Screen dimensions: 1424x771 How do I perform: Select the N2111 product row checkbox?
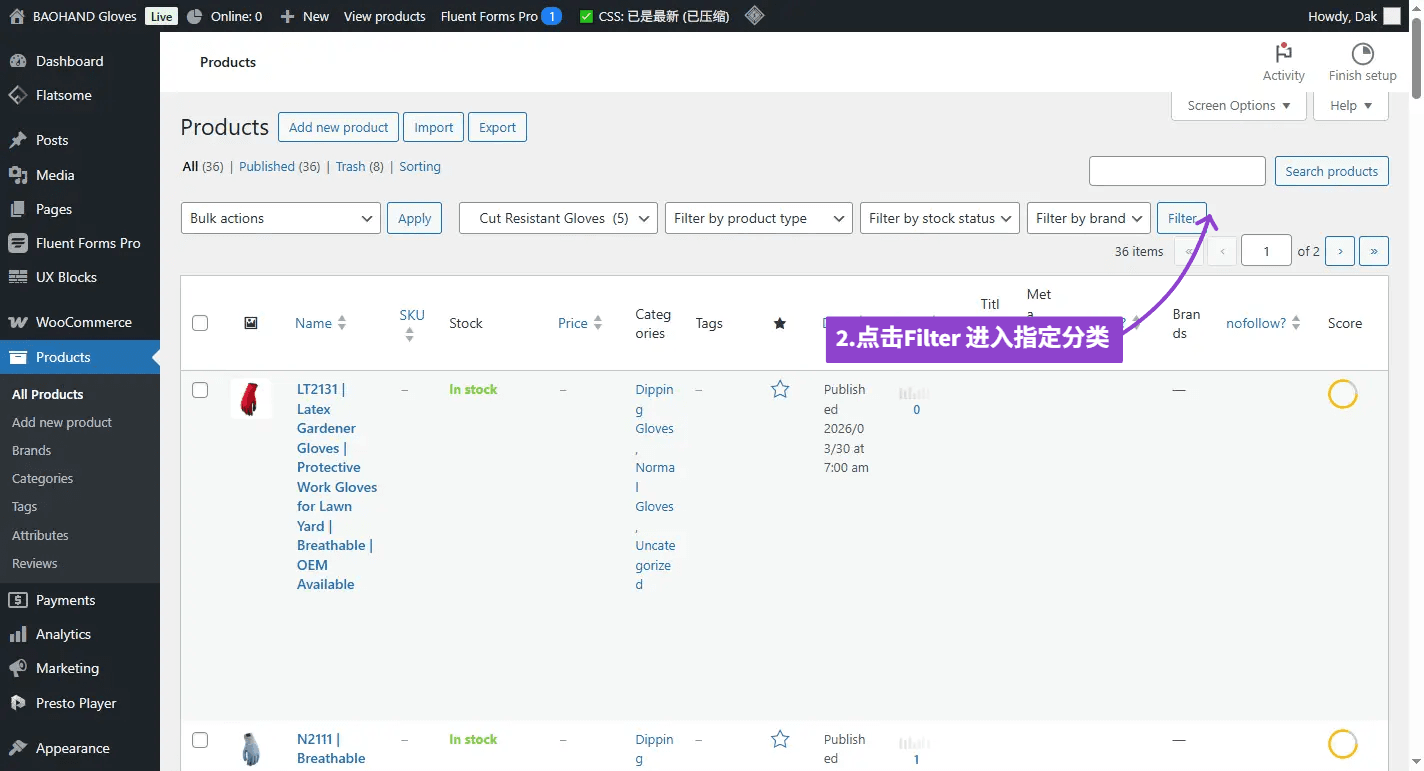pyautogui.click(x=200, y=740)
